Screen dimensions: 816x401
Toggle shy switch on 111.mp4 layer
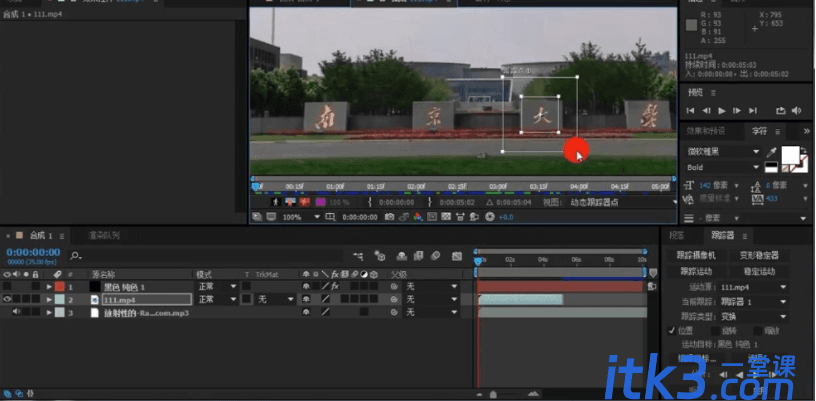pos(306,299)
